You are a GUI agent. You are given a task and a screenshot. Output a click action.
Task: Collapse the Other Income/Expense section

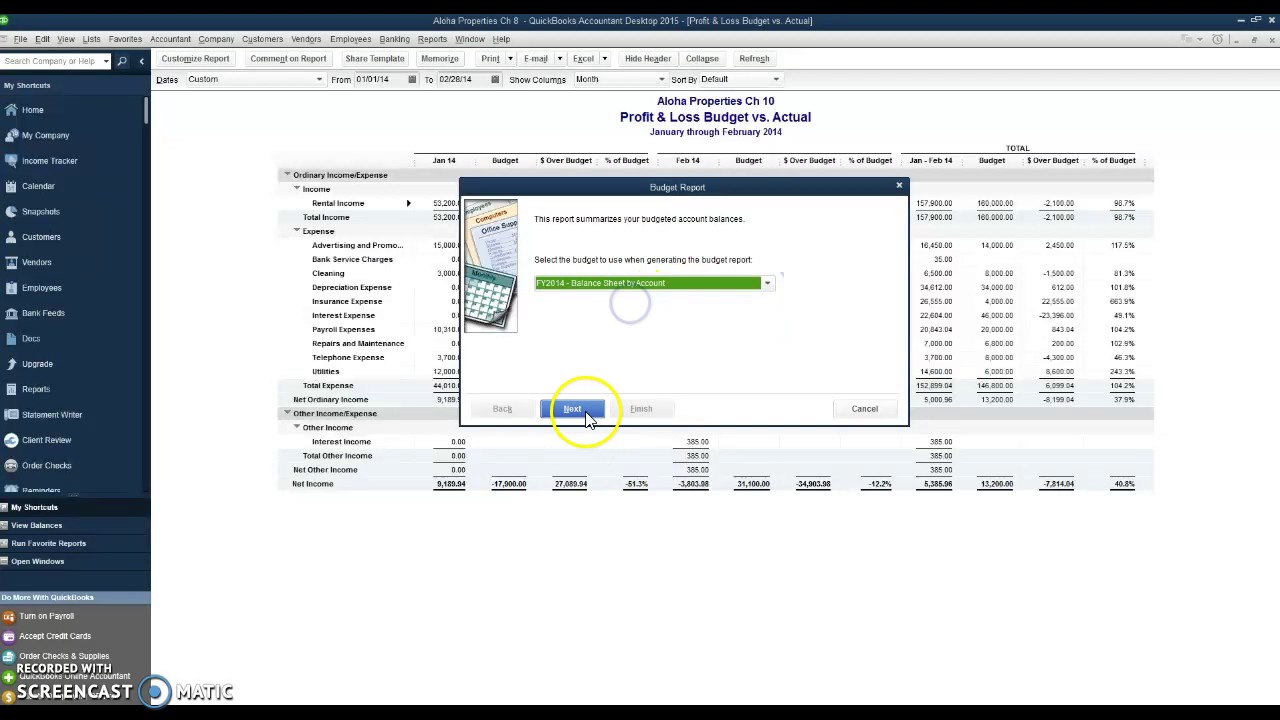coord(287,413)
